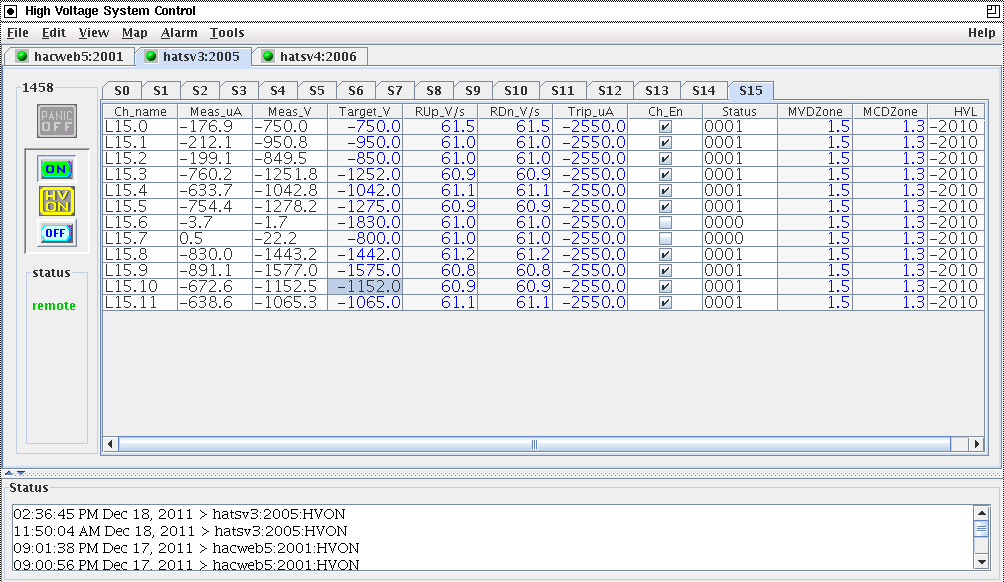Click the green 'remote' status text
This screenshot has height=582, width=1004.
click(54, 306)
